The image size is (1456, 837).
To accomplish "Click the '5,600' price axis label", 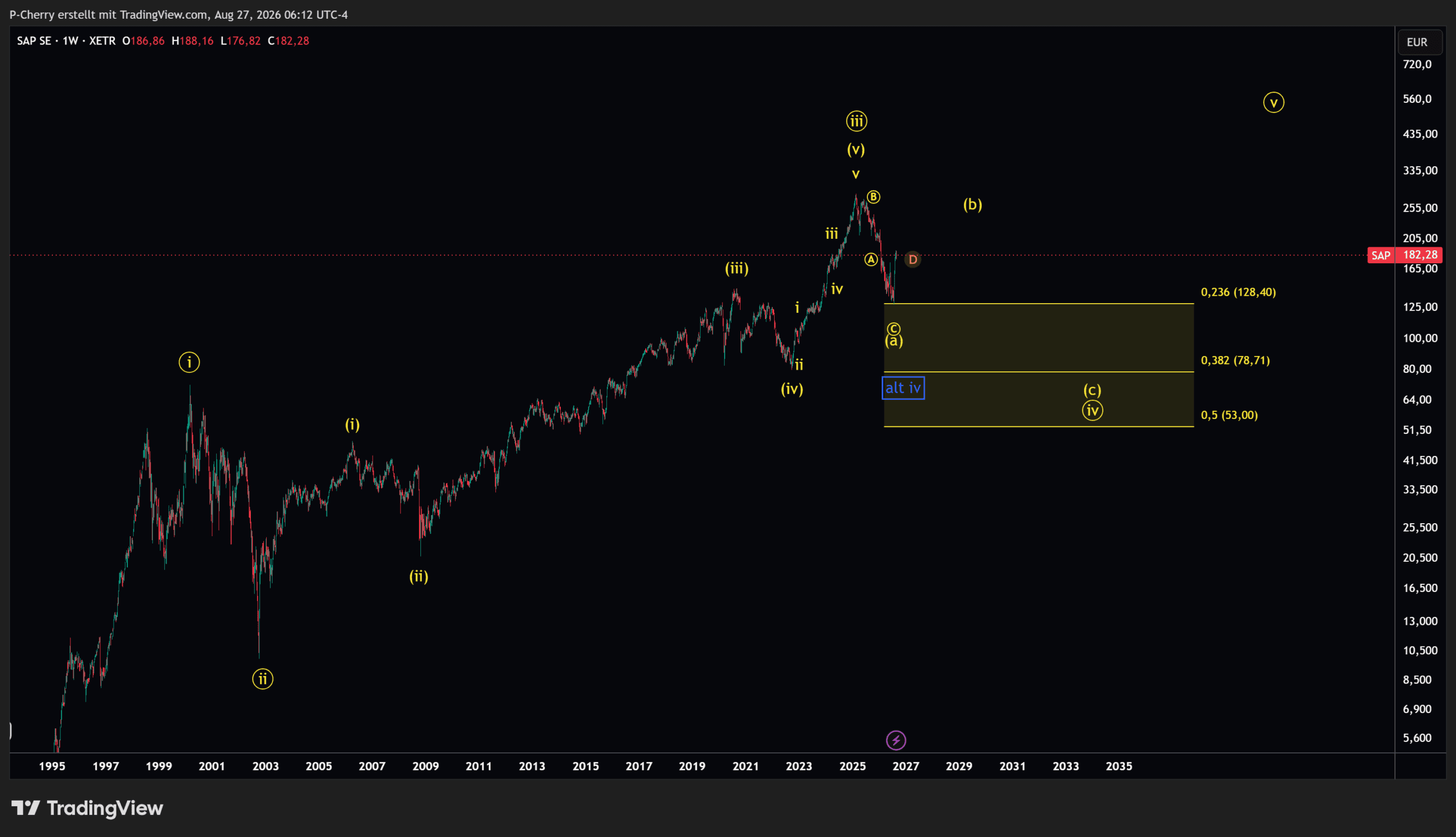I will click(x=1417, y=738).
